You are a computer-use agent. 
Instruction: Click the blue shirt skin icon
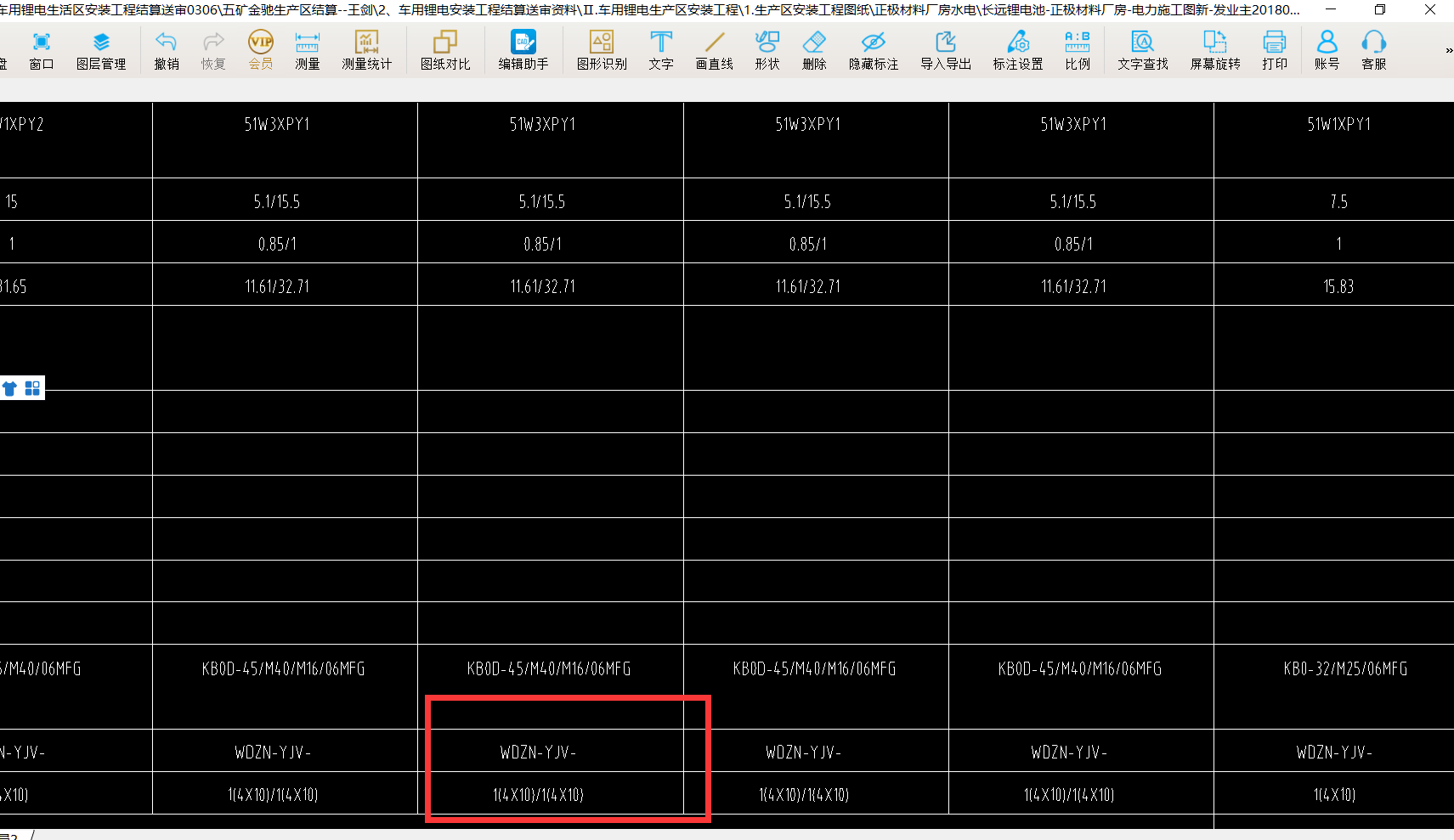pos(10,388)
